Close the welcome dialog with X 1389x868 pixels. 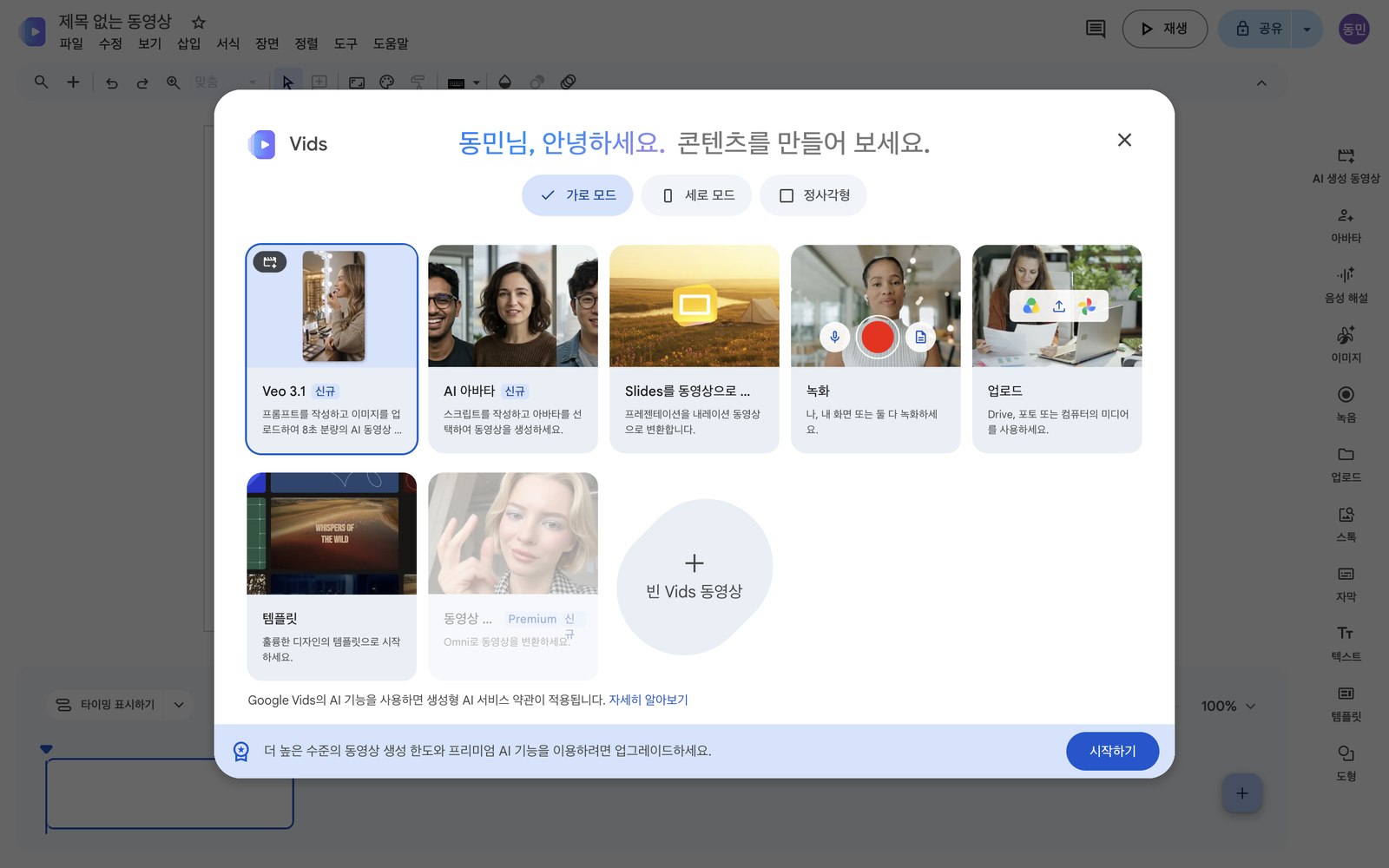click(1124, 140)
